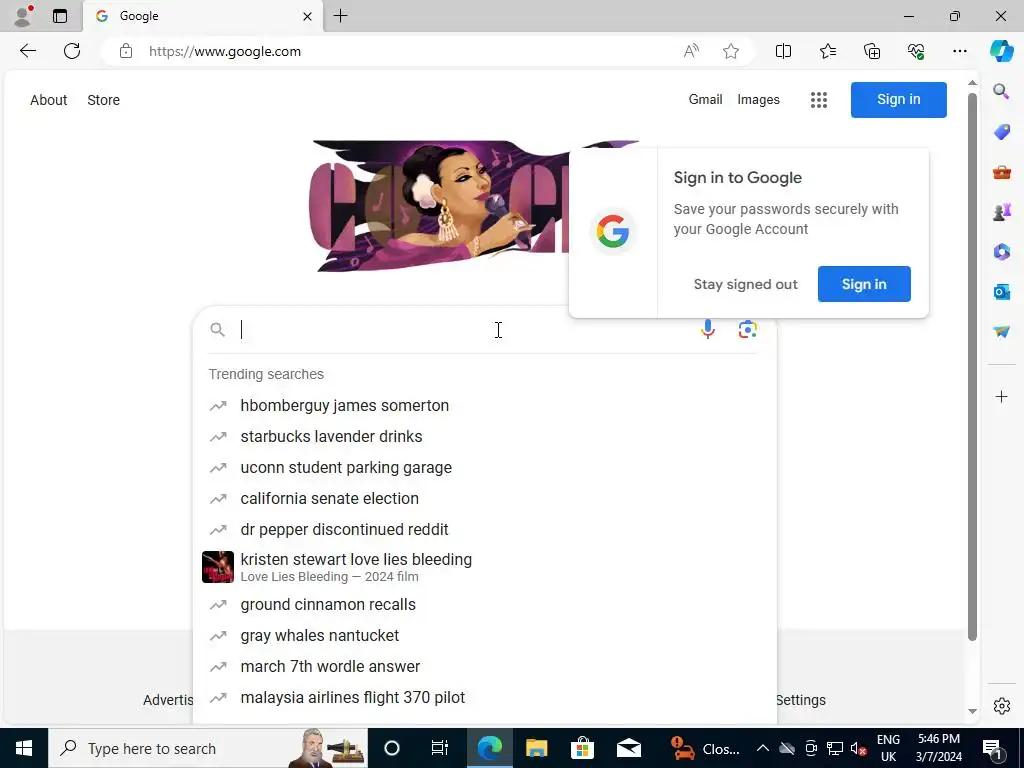Image resolution: width=1024 pixels, height=768 pixels.
Task: Select 'dr pepper discontinued reddit' suggestion
Action: 485,530
